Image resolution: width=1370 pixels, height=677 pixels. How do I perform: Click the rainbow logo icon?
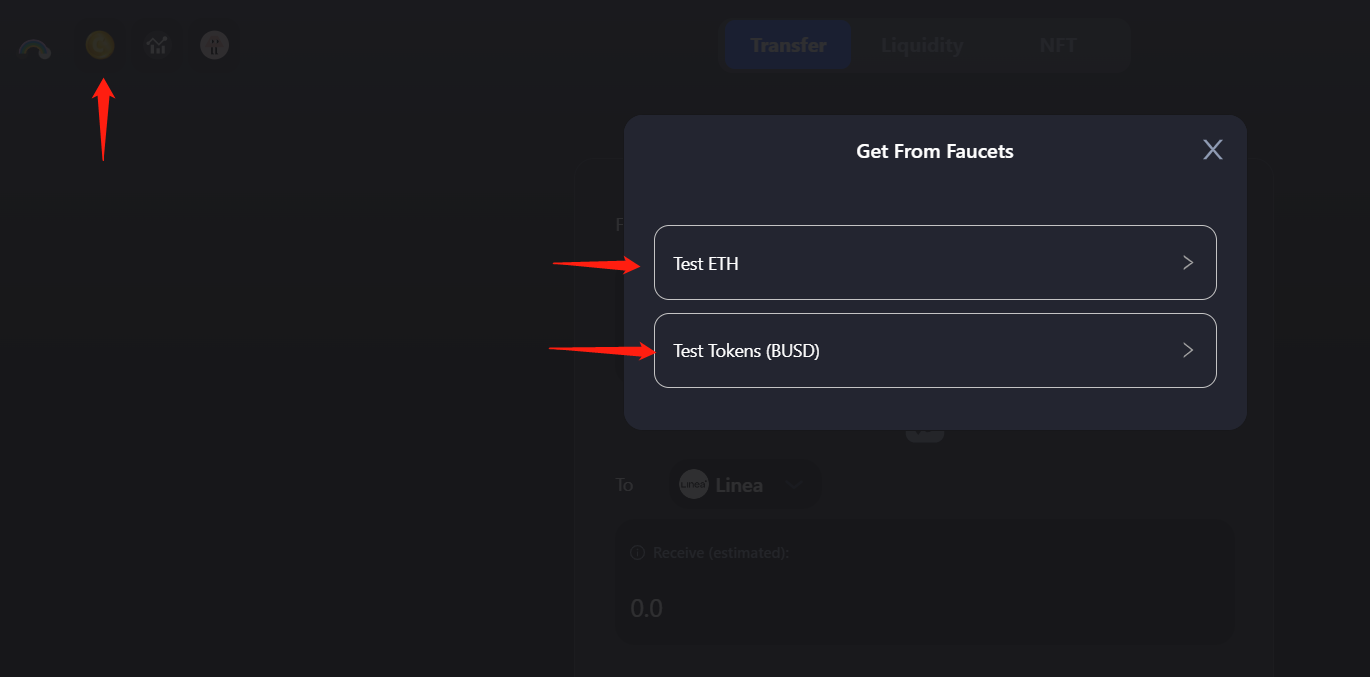35,46
